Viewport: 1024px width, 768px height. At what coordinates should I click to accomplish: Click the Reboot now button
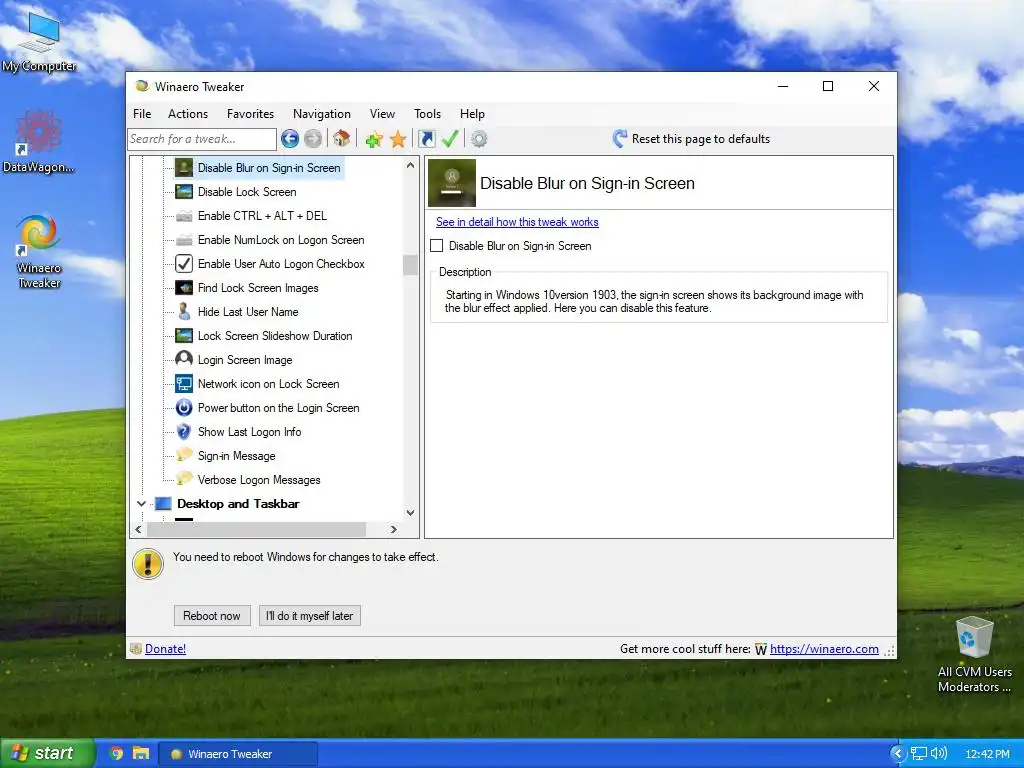pos(212,616)
